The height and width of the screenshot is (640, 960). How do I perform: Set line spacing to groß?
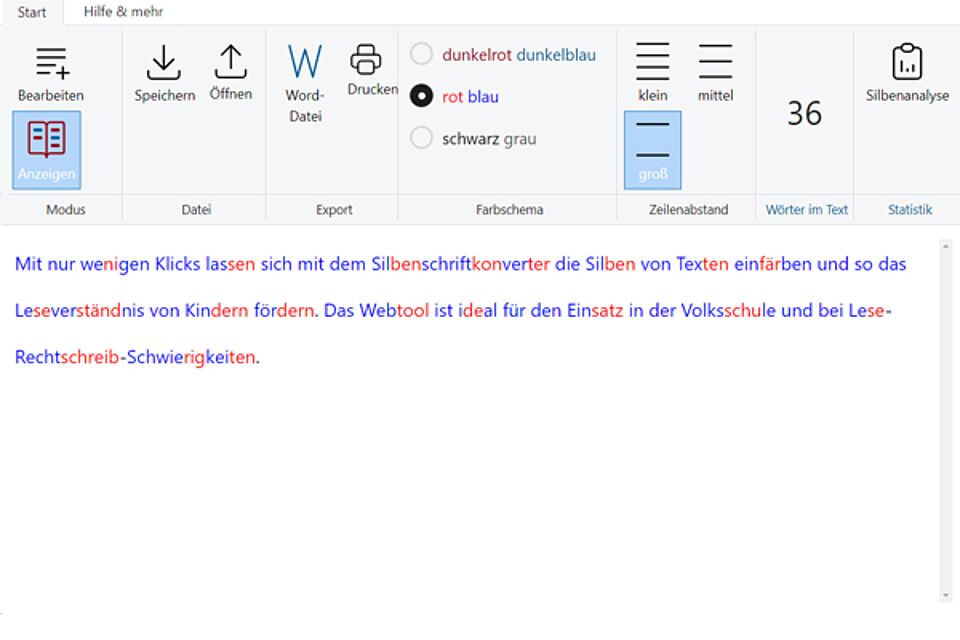tap(653, 150)
